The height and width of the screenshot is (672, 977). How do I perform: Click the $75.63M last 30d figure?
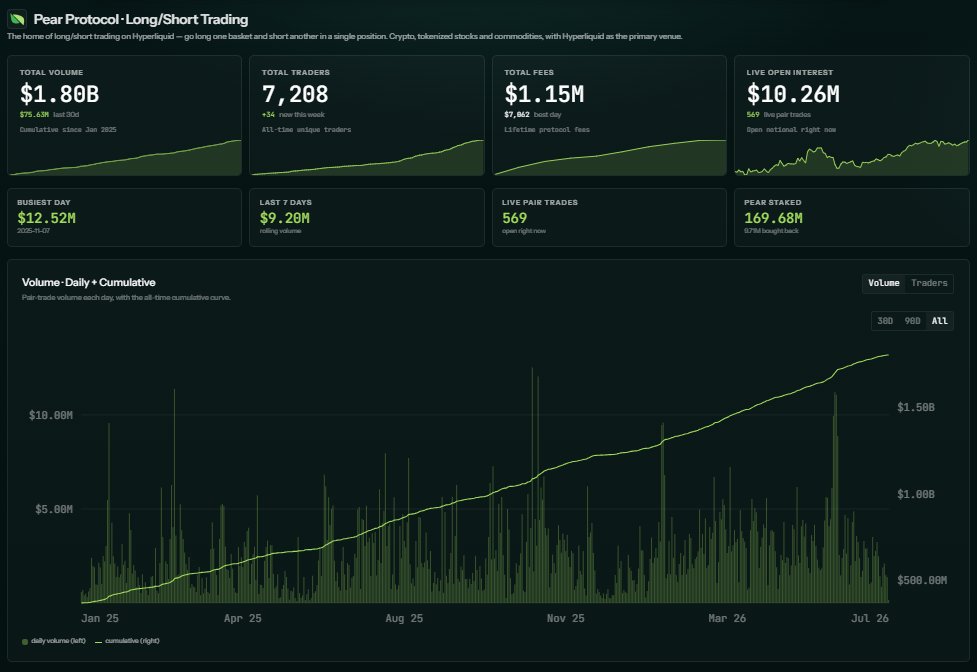pyautogui.click(x=49, y=115)
